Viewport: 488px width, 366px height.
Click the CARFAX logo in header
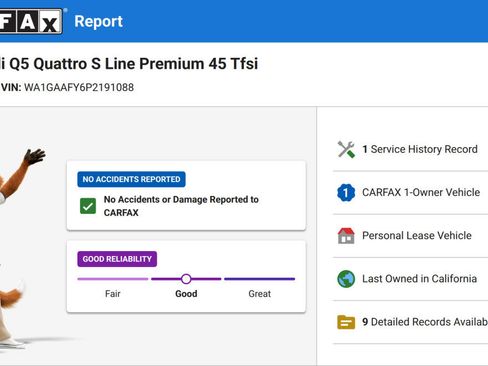[x=31, y=21]
